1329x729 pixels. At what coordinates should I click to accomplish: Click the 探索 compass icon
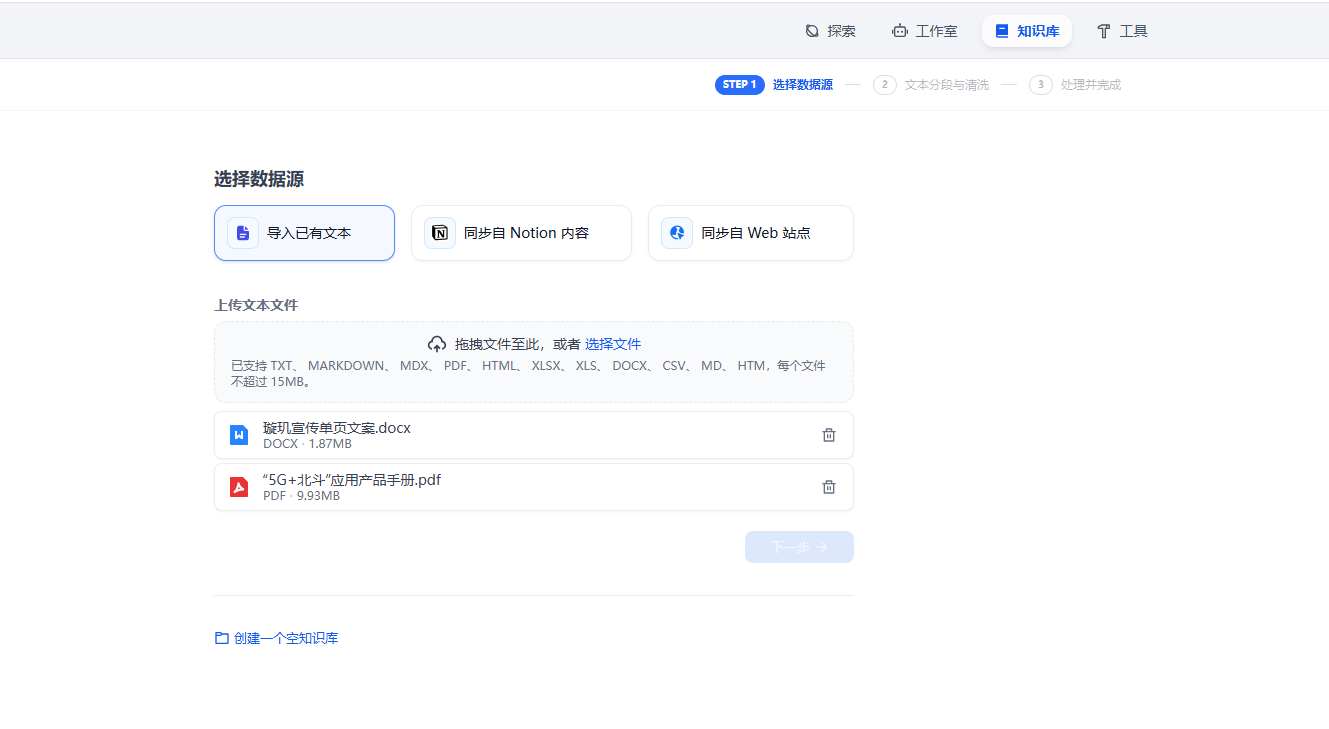pyautogui.click(x=812, y=31)
